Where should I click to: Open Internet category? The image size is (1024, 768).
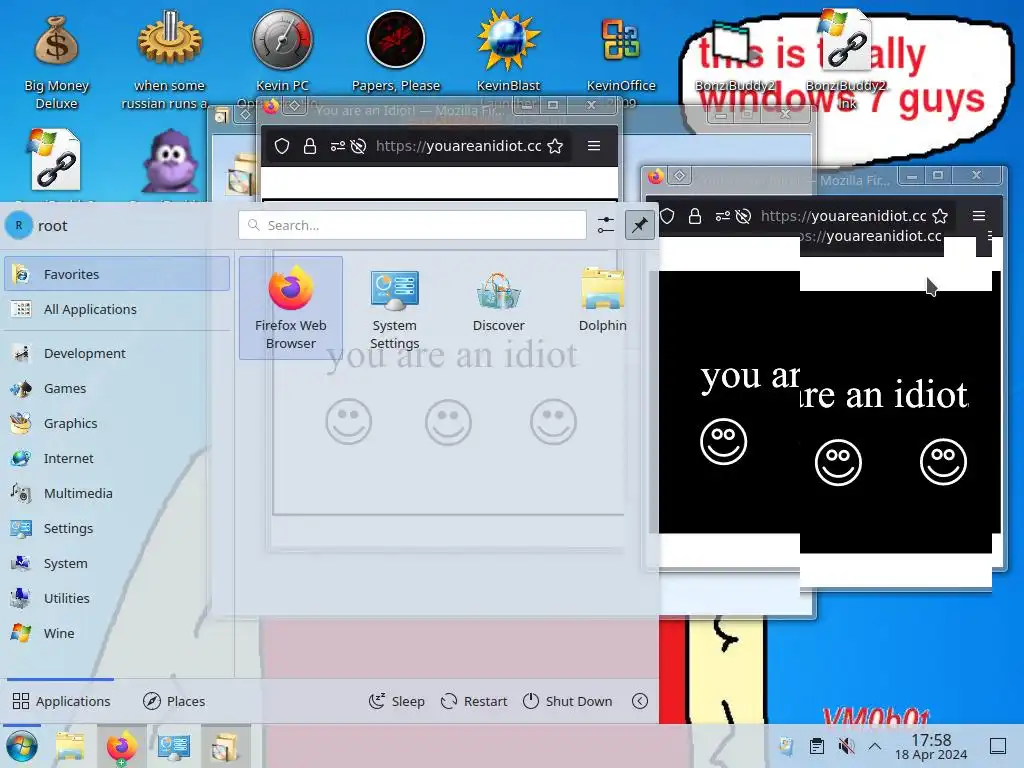[x=117, y=458]
